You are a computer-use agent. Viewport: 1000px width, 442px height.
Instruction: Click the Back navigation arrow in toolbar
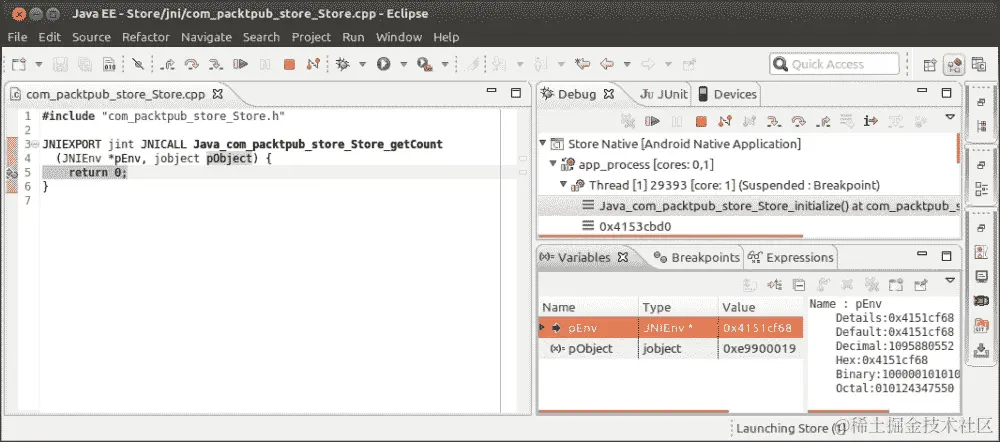coord(608,64)
